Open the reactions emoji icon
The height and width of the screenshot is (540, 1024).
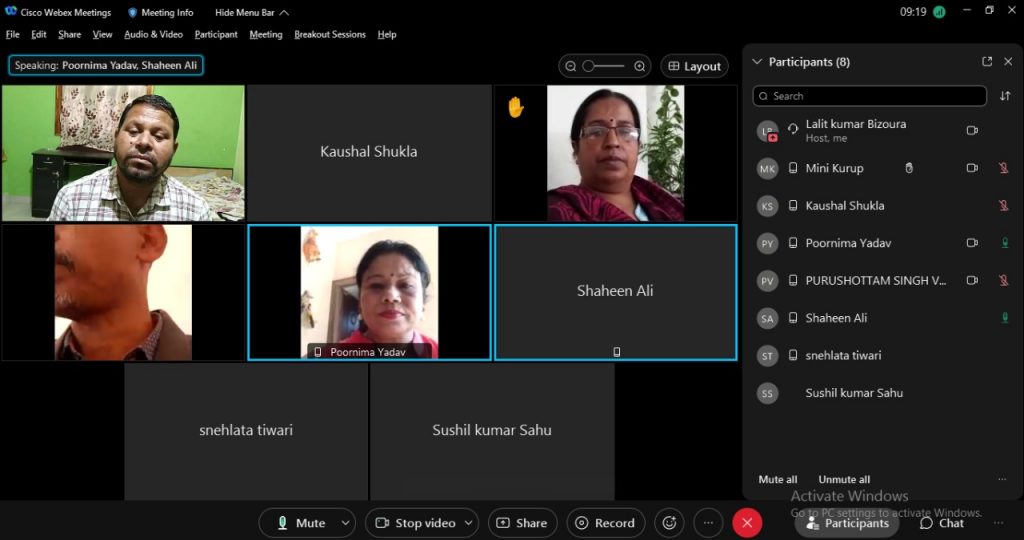click(669, 522)
